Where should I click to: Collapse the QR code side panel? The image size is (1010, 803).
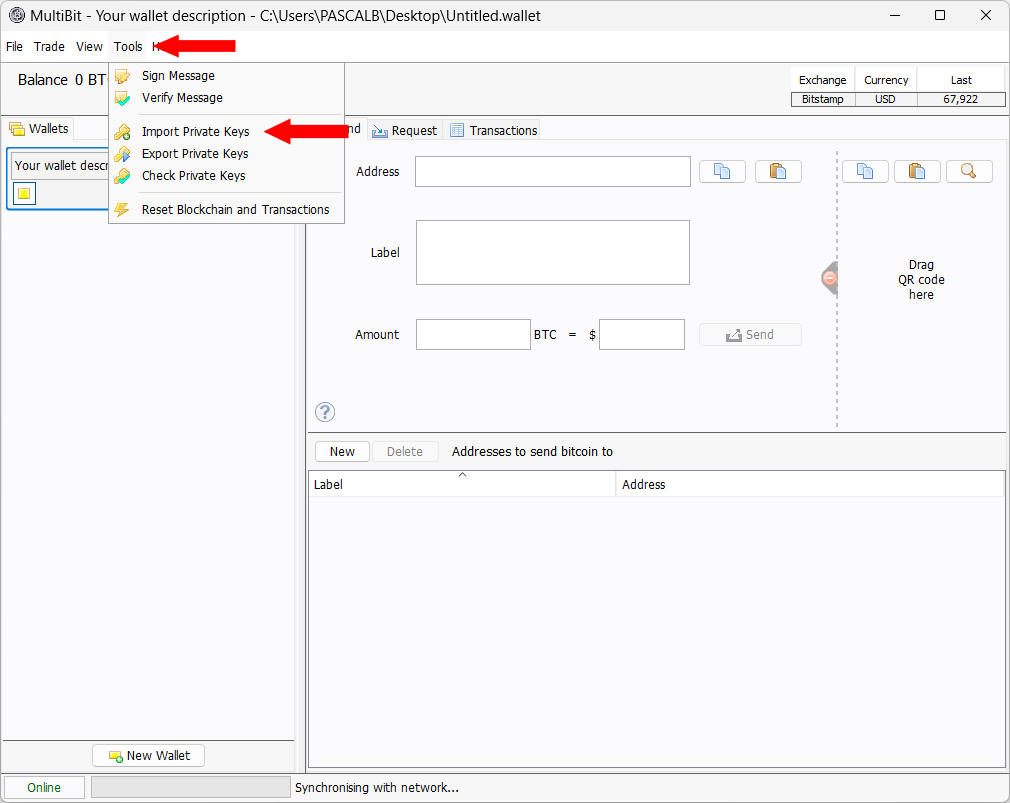pos(828,278)
